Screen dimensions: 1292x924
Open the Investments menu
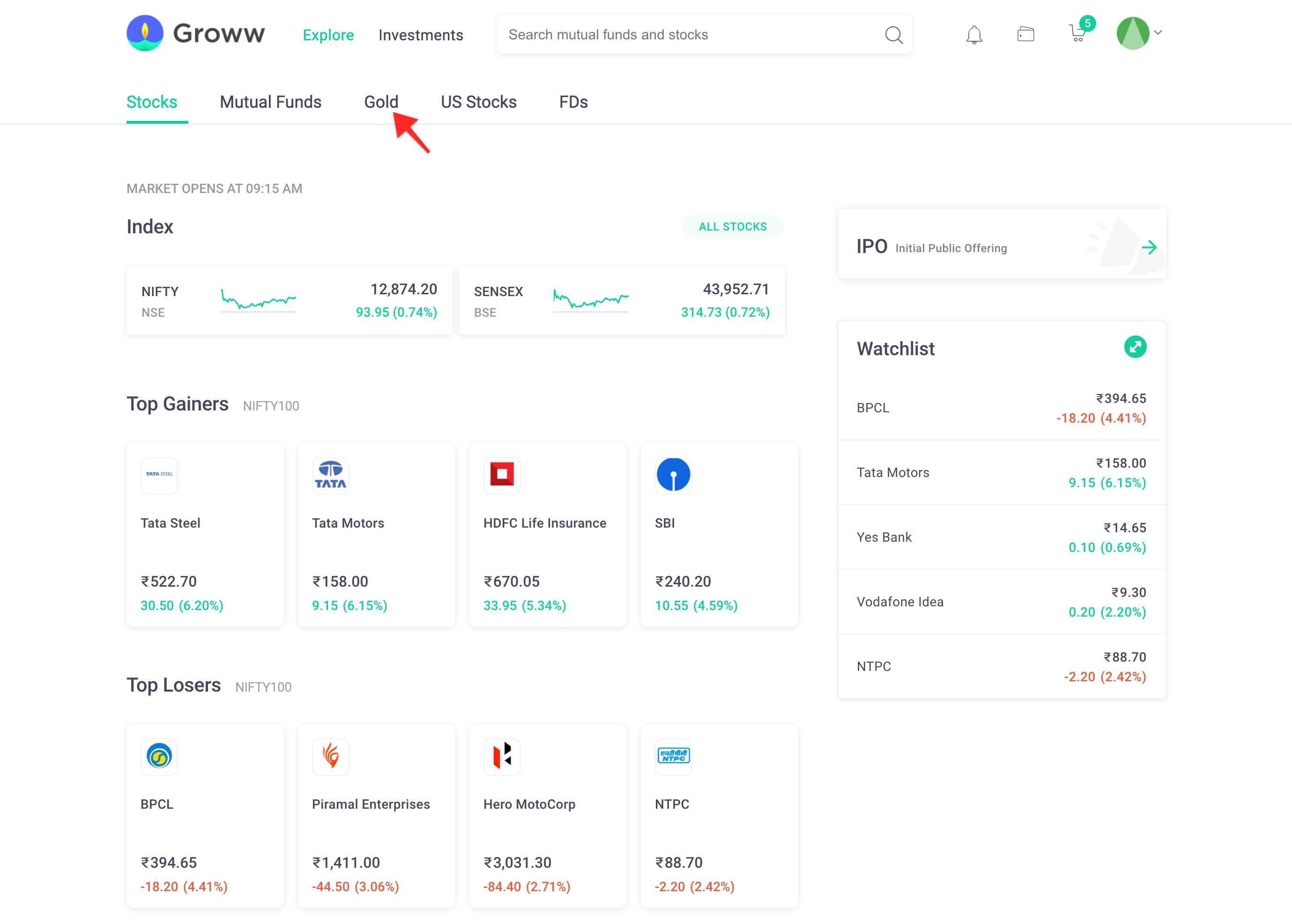coord(421,35)
